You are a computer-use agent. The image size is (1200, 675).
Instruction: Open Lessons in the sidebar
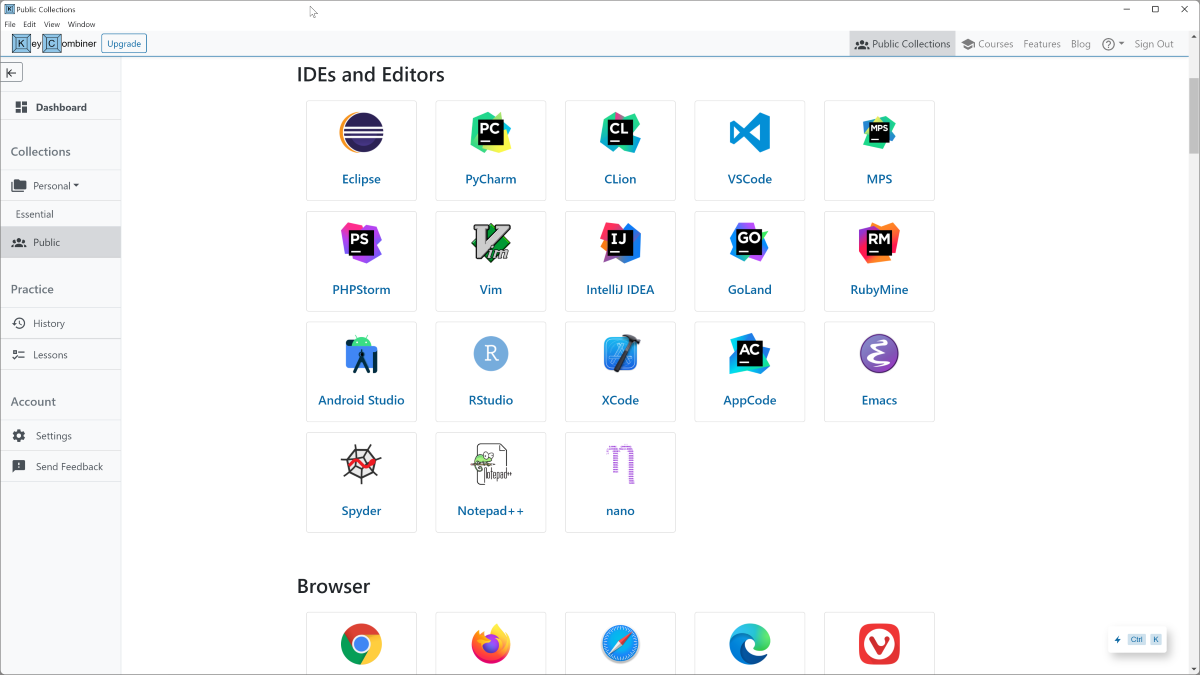click(x=60, y=355)
